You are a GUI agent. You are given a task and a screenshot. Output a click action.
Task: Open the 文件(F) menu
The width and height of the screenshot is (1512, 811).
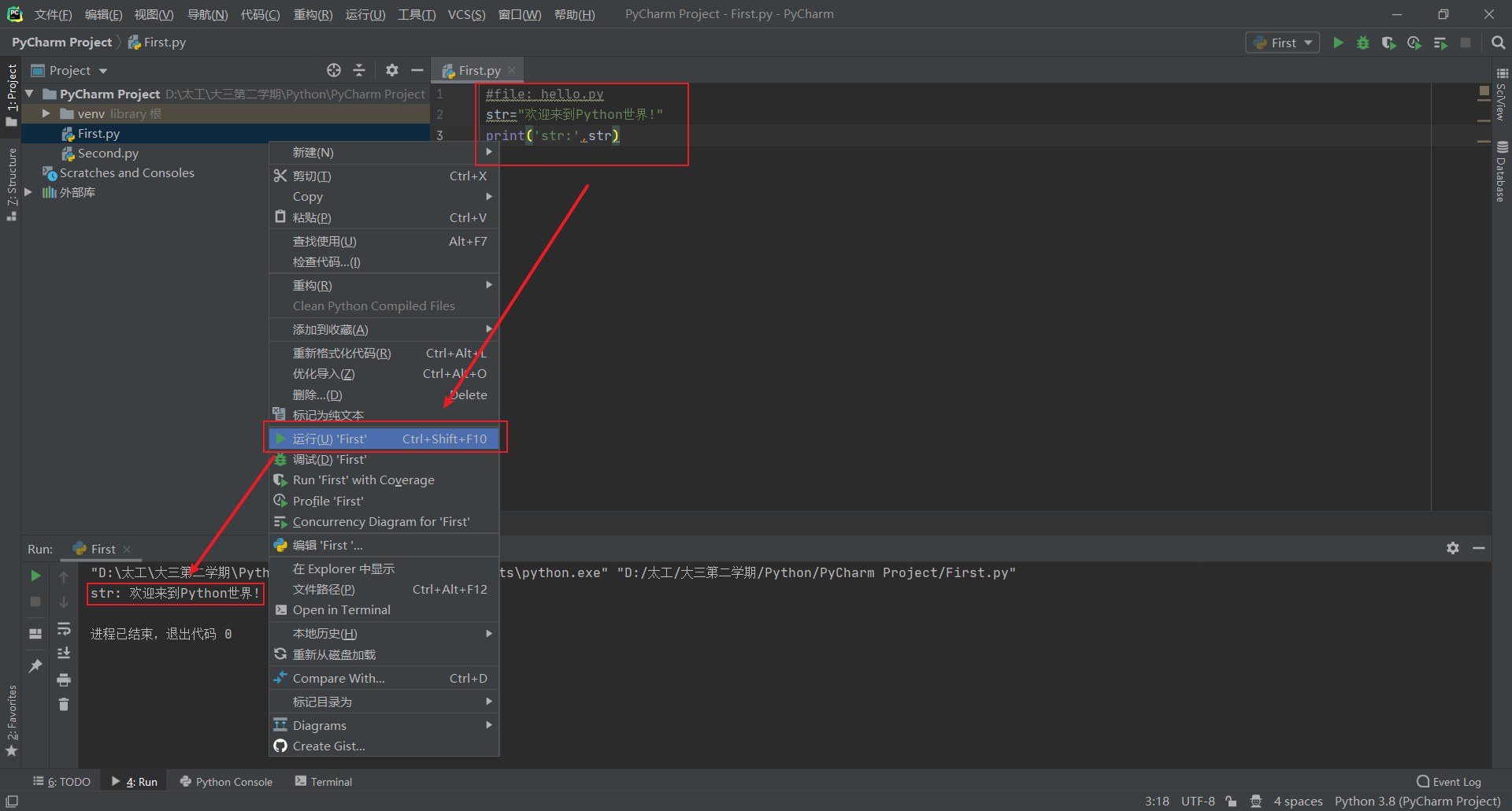(53, 14)
